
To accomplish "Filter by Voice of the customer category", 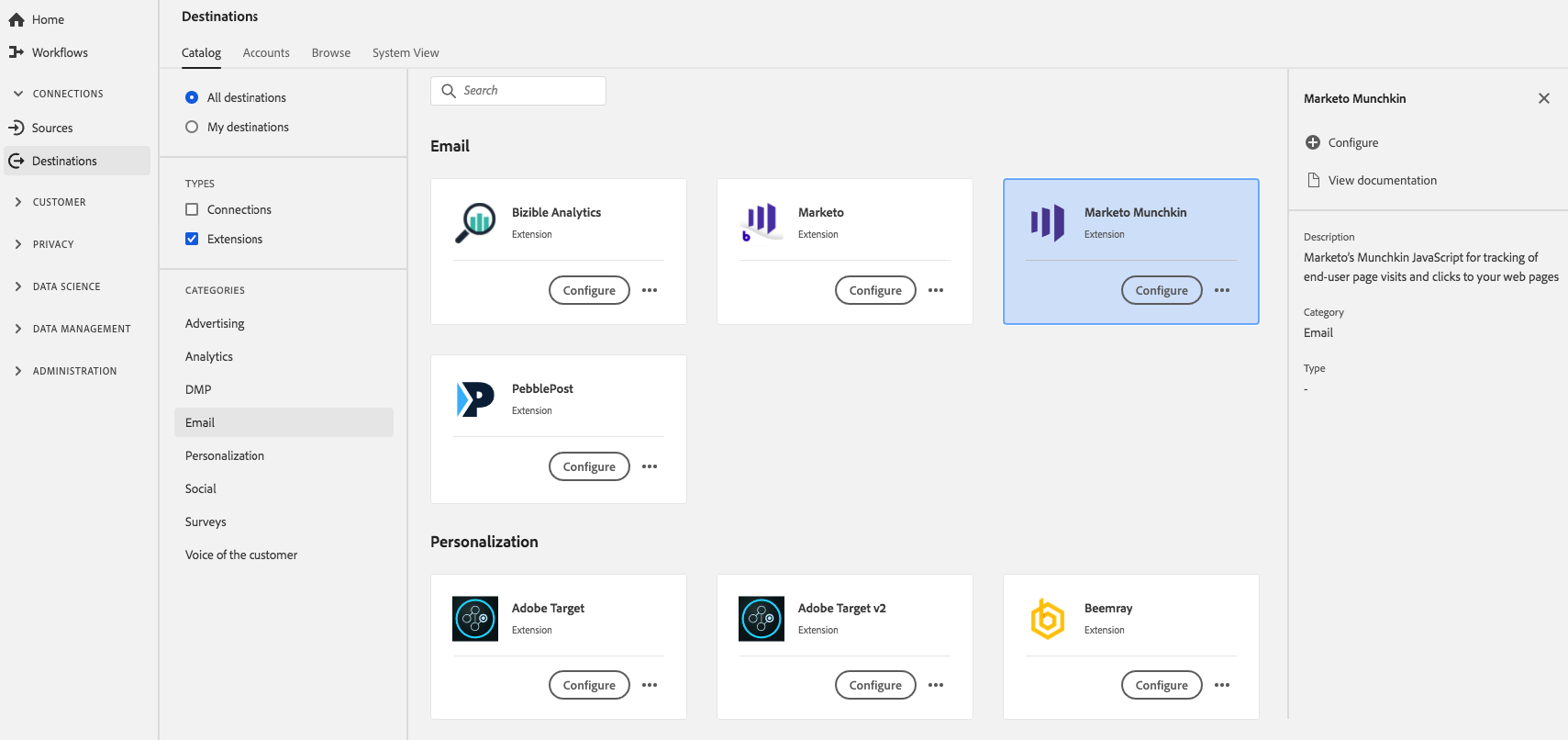I will 241,555.
